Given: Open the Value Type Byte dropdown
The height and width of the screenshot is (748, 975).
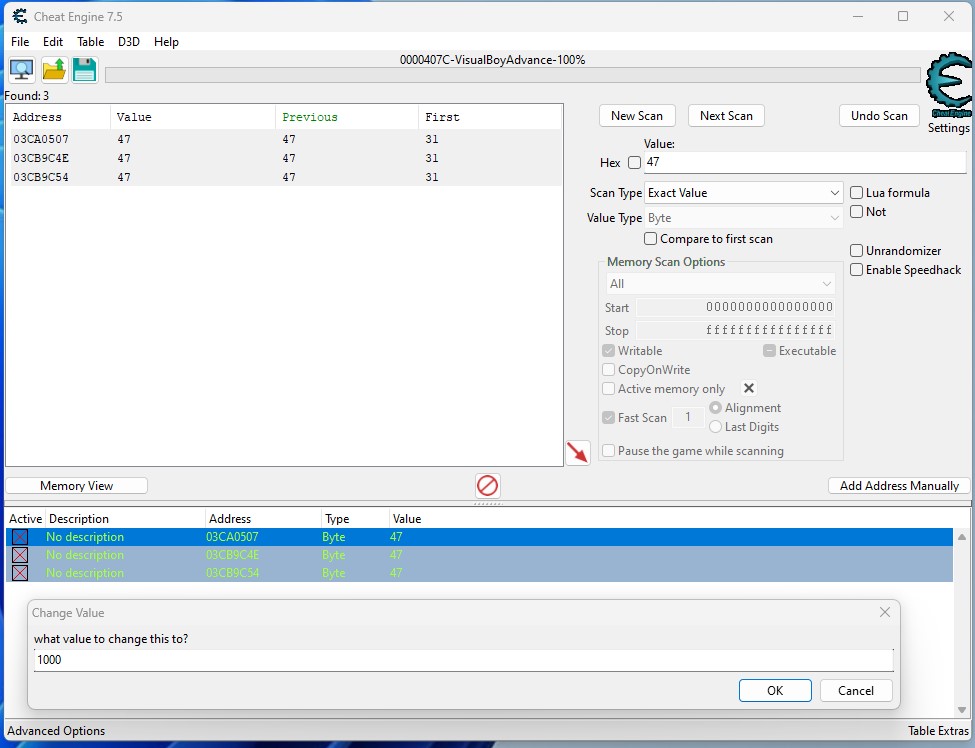Looking at the screenshot, I should coord(743,218).
